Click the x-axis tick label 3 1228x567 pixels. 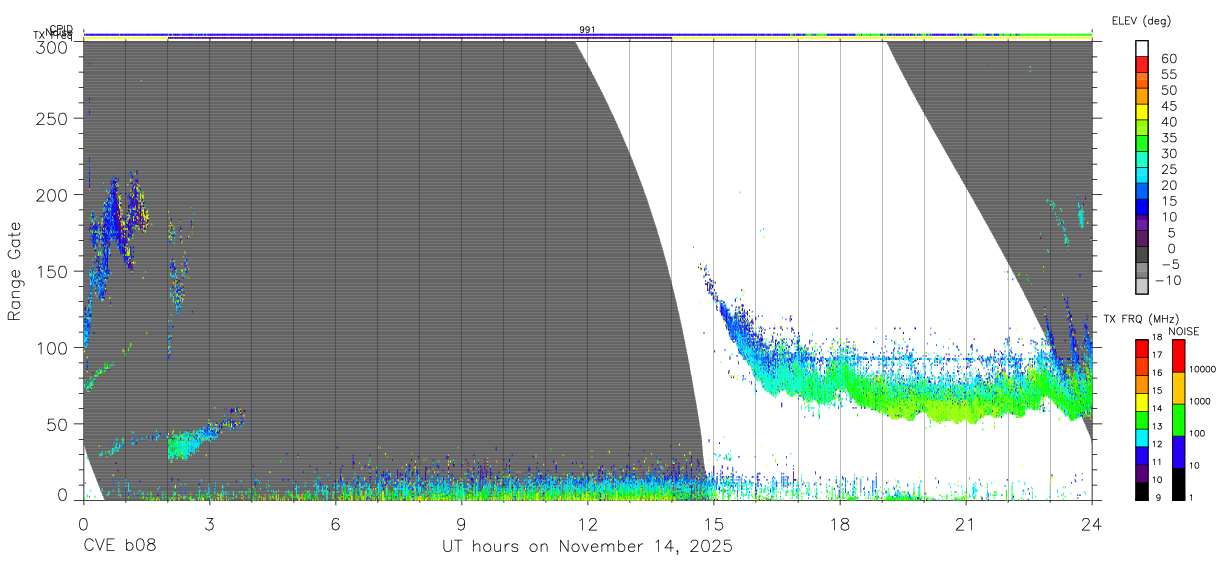[x=209, y=523]
